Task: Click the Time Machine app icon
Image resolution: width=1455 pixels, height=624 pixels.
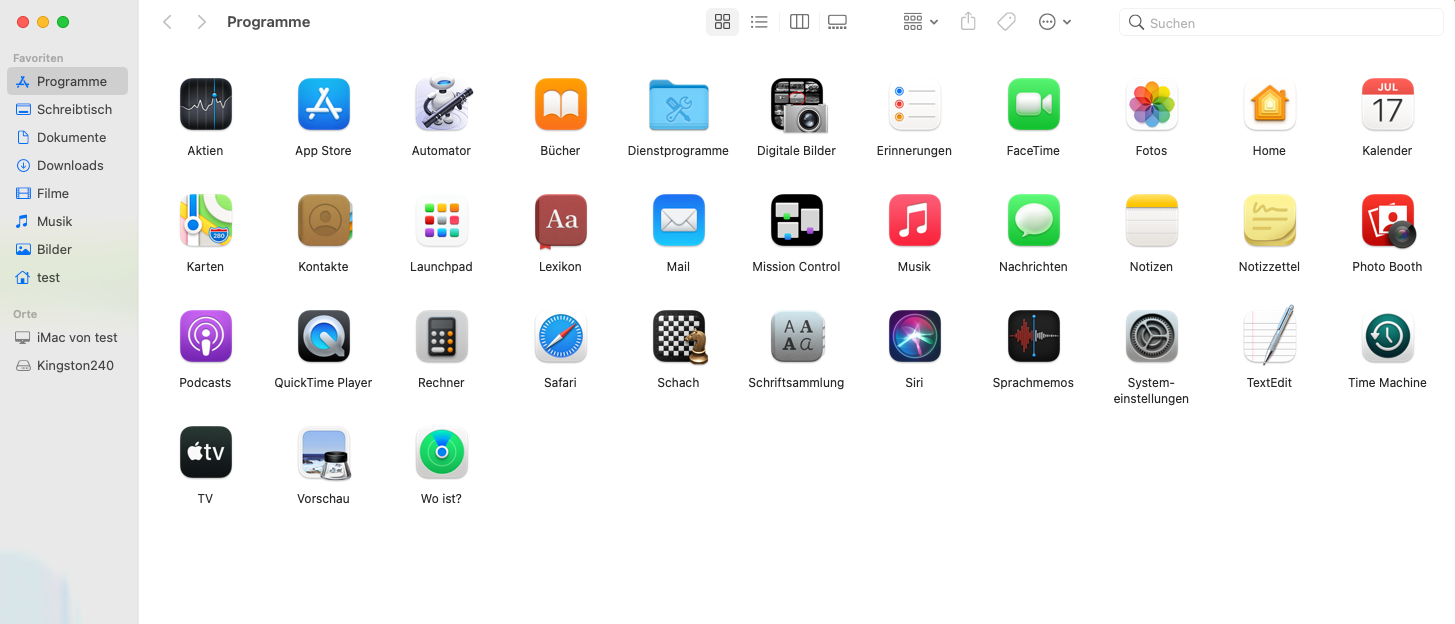Action: pyautogui.click(x=1387, y=336)
